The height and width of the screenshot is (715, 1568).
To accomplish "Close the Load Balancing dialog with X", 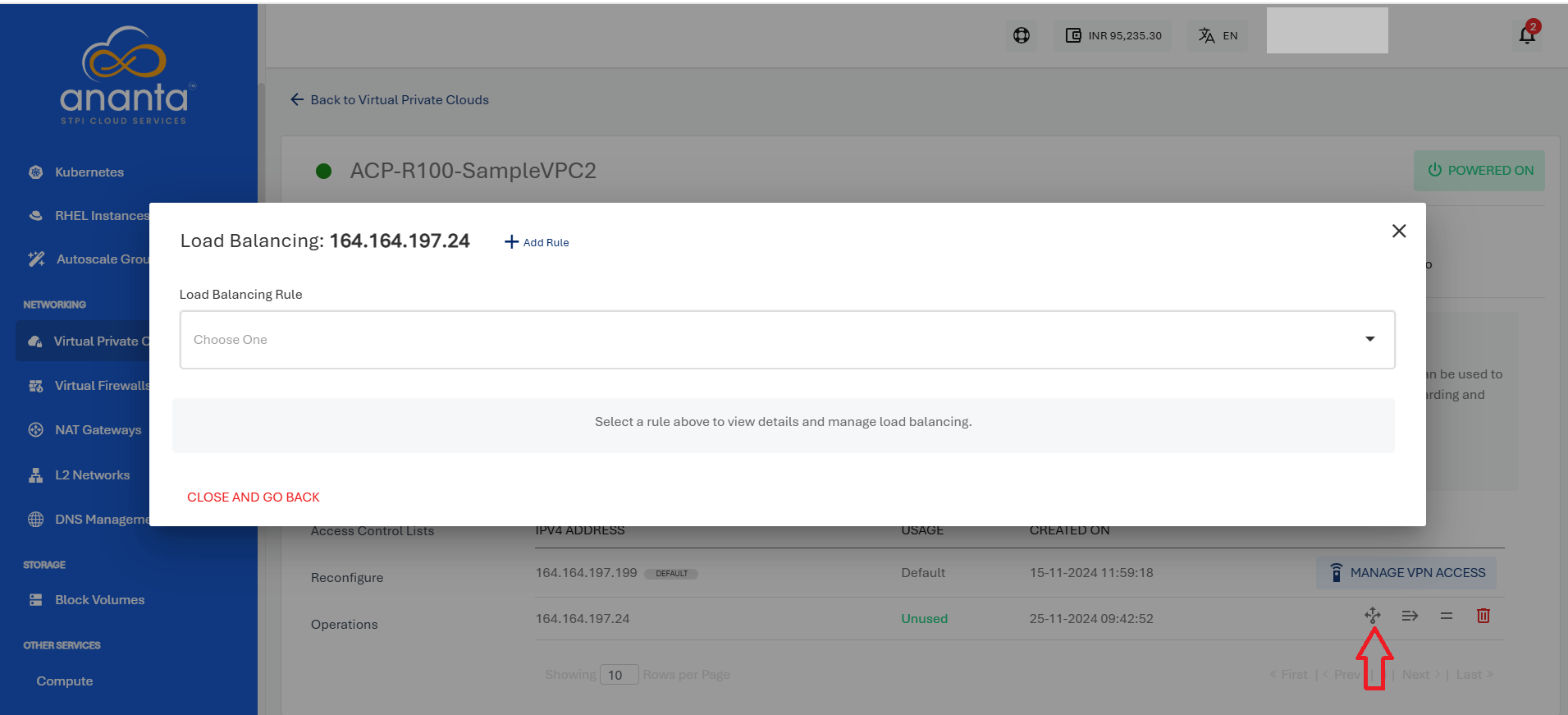I will [1399, 231].
